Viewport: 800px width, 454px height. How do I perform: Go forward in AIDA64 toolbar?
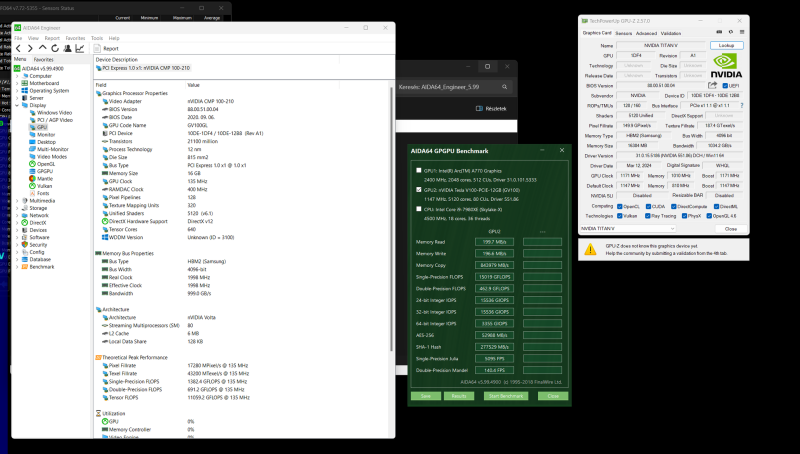coord(30,48)
